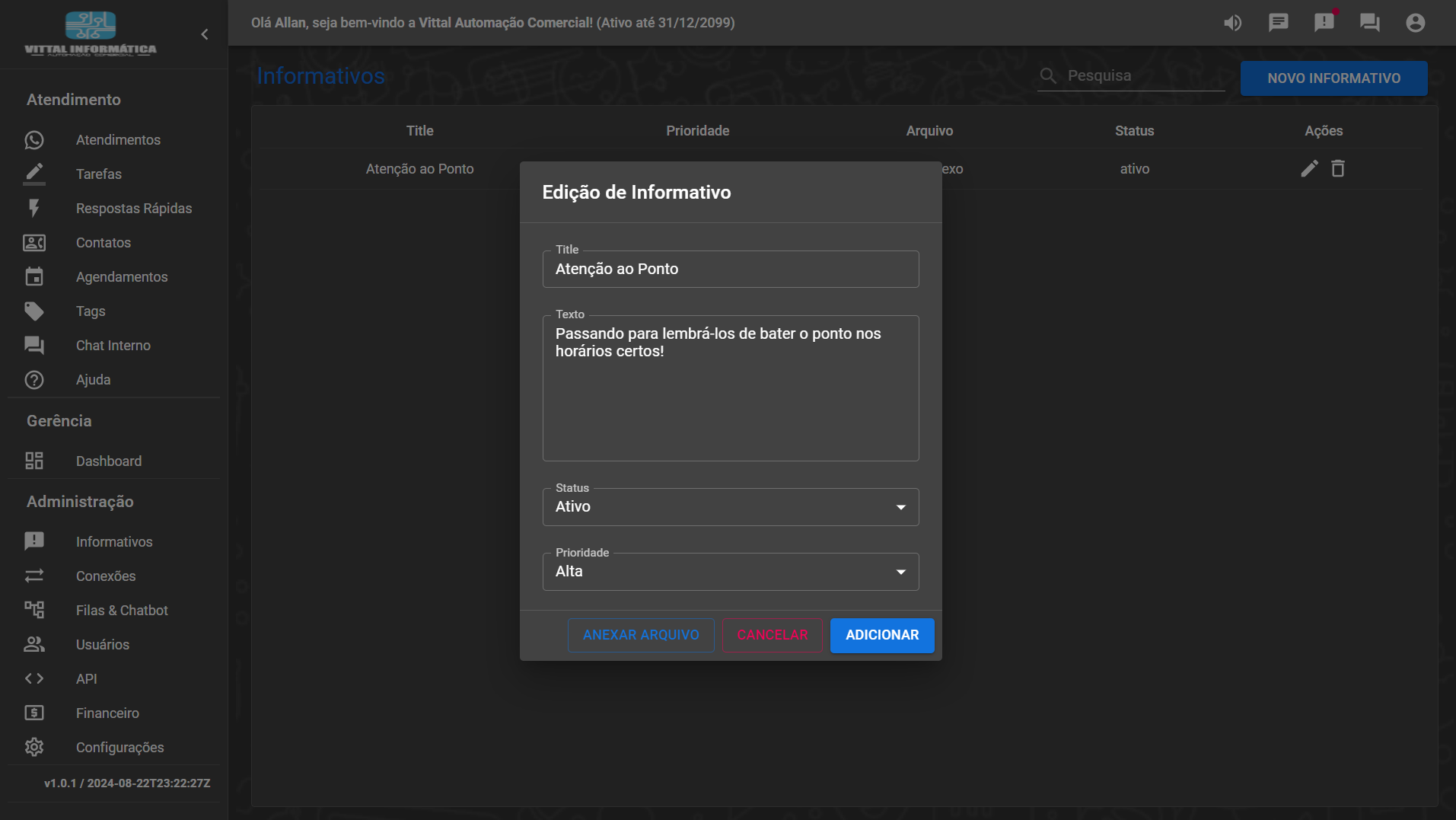Click the Title input field in dialog

(731, 270)
